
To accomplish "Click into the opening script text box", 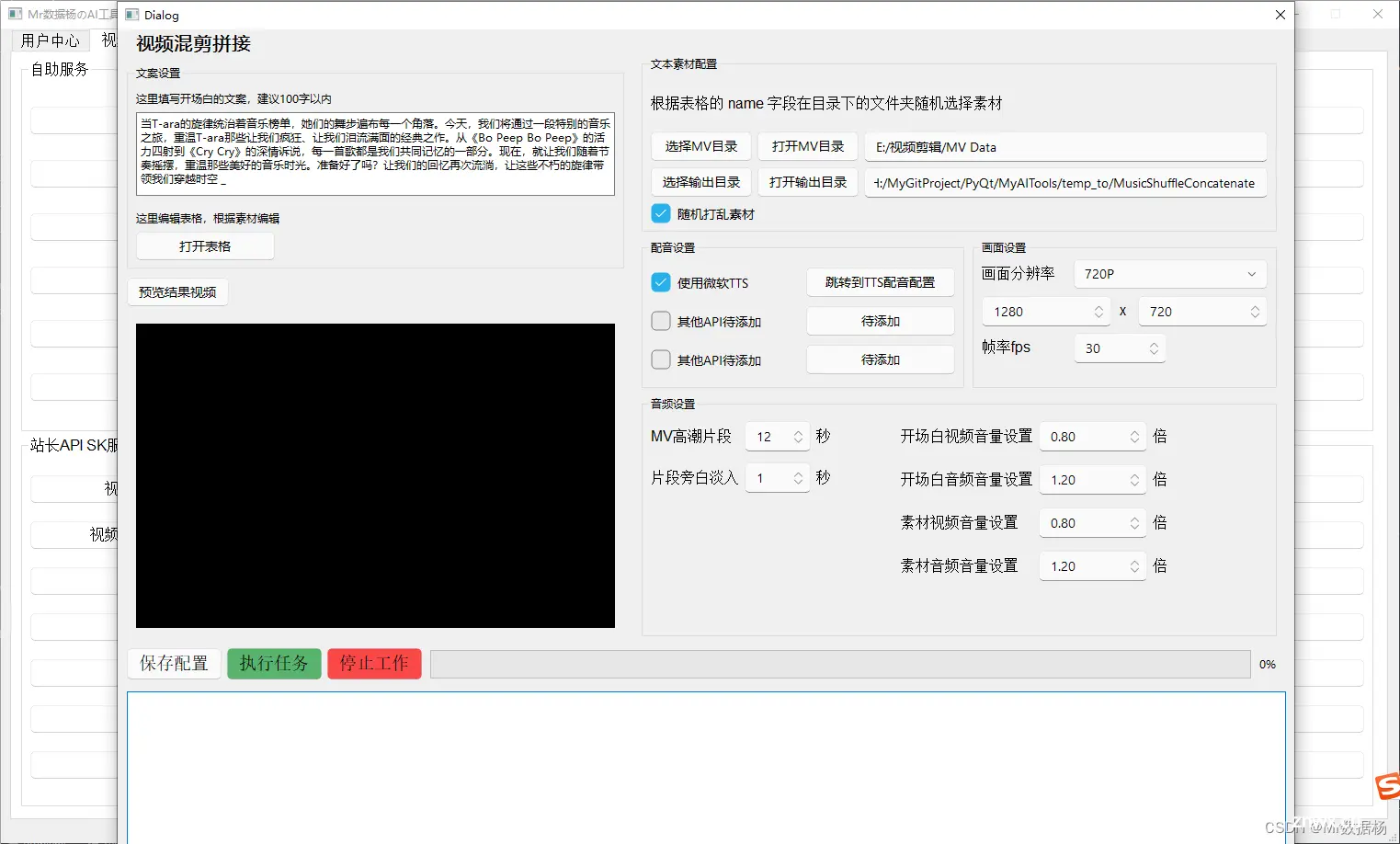I will 375,154.
